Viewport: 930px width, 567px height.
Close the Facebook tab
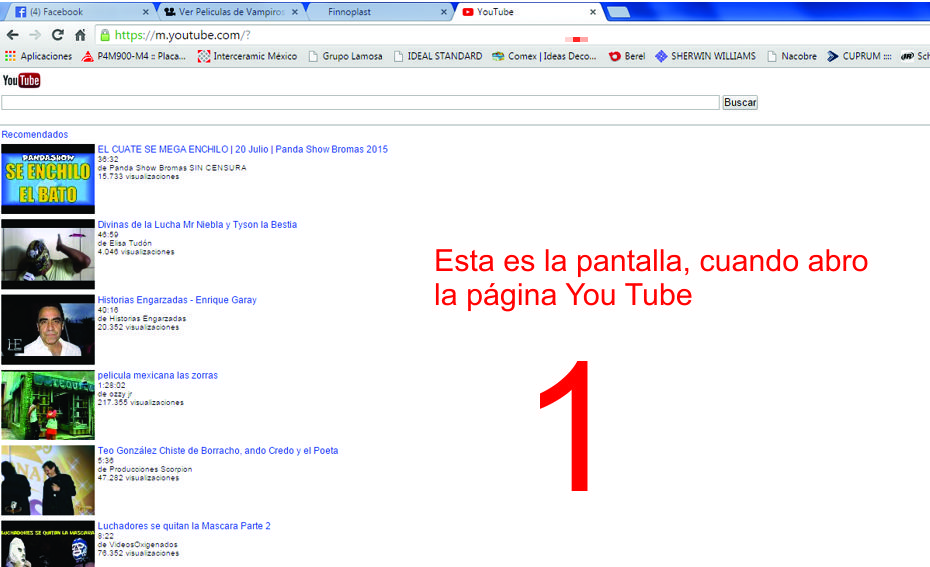tap(146, 12)
